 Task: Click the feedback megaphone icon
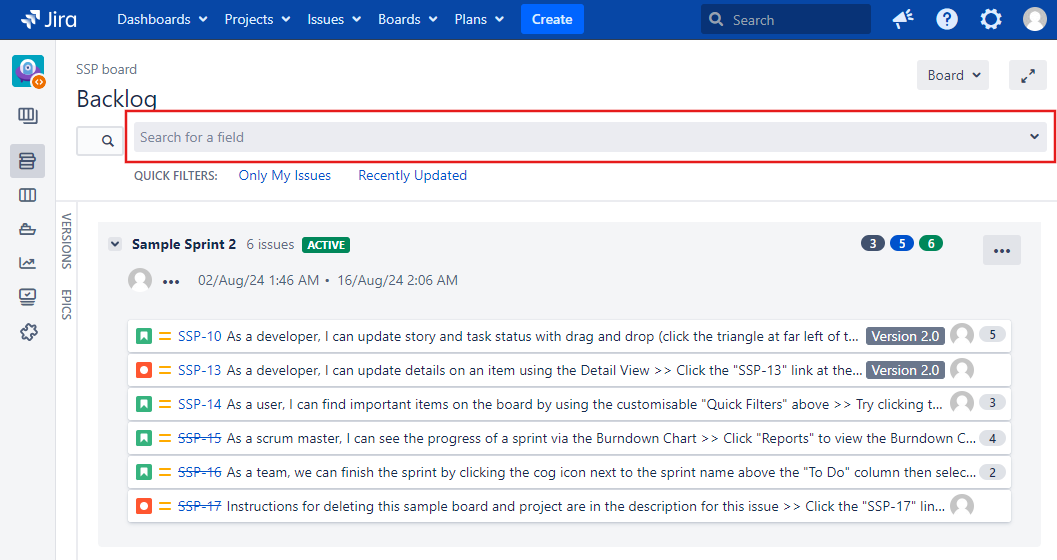[x=903, y=19]
